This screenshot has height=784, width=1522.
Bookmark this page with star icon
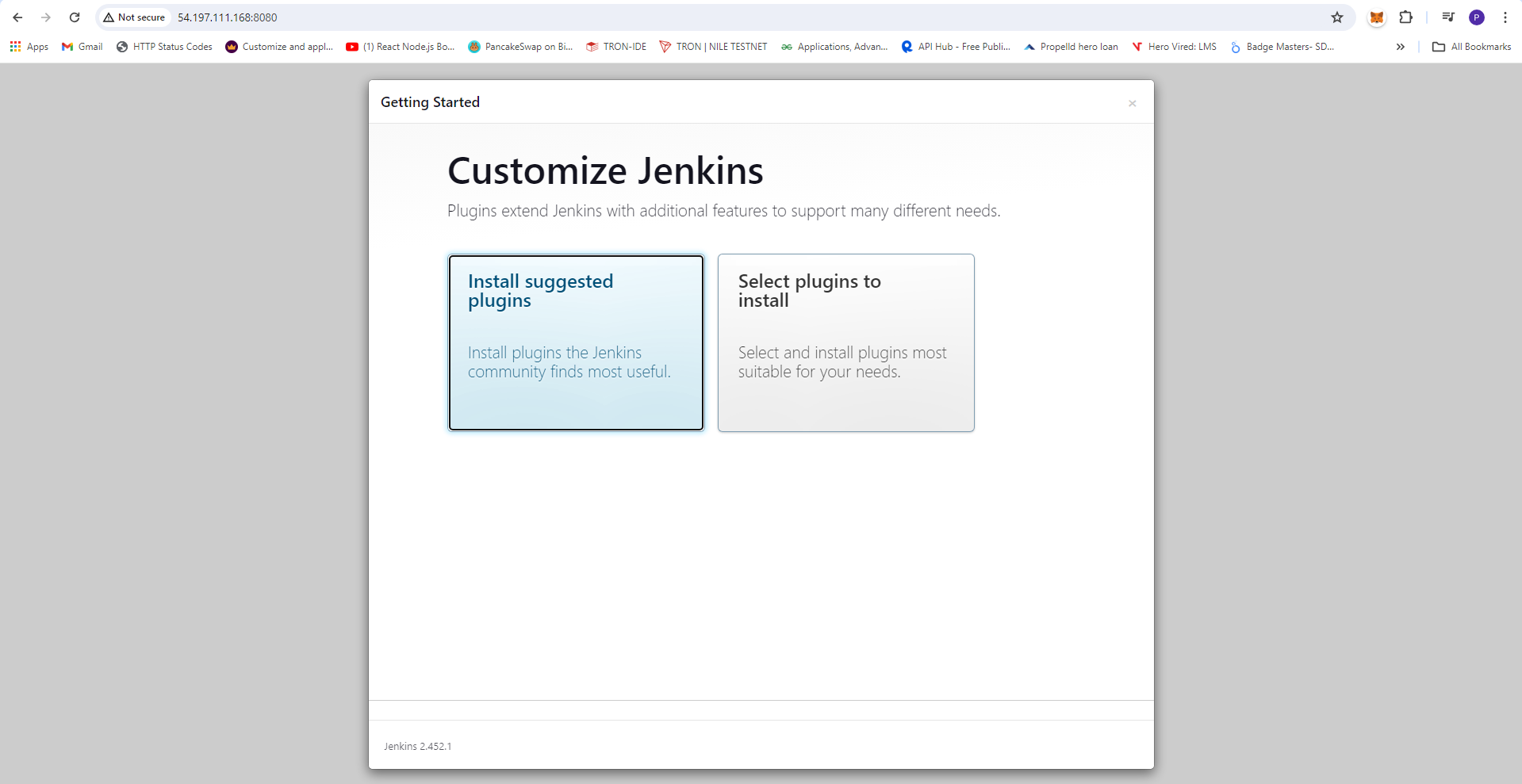pyautogui.click(x=1337, y=17)
